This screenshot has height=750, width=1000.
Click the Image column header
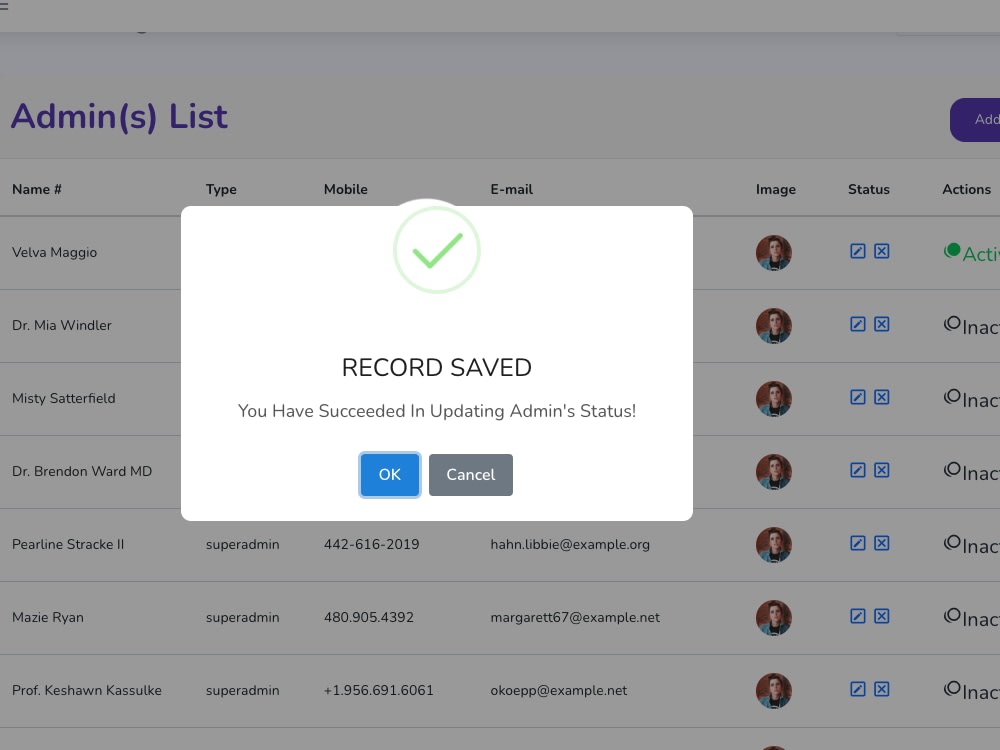click(x=776, y=189)
